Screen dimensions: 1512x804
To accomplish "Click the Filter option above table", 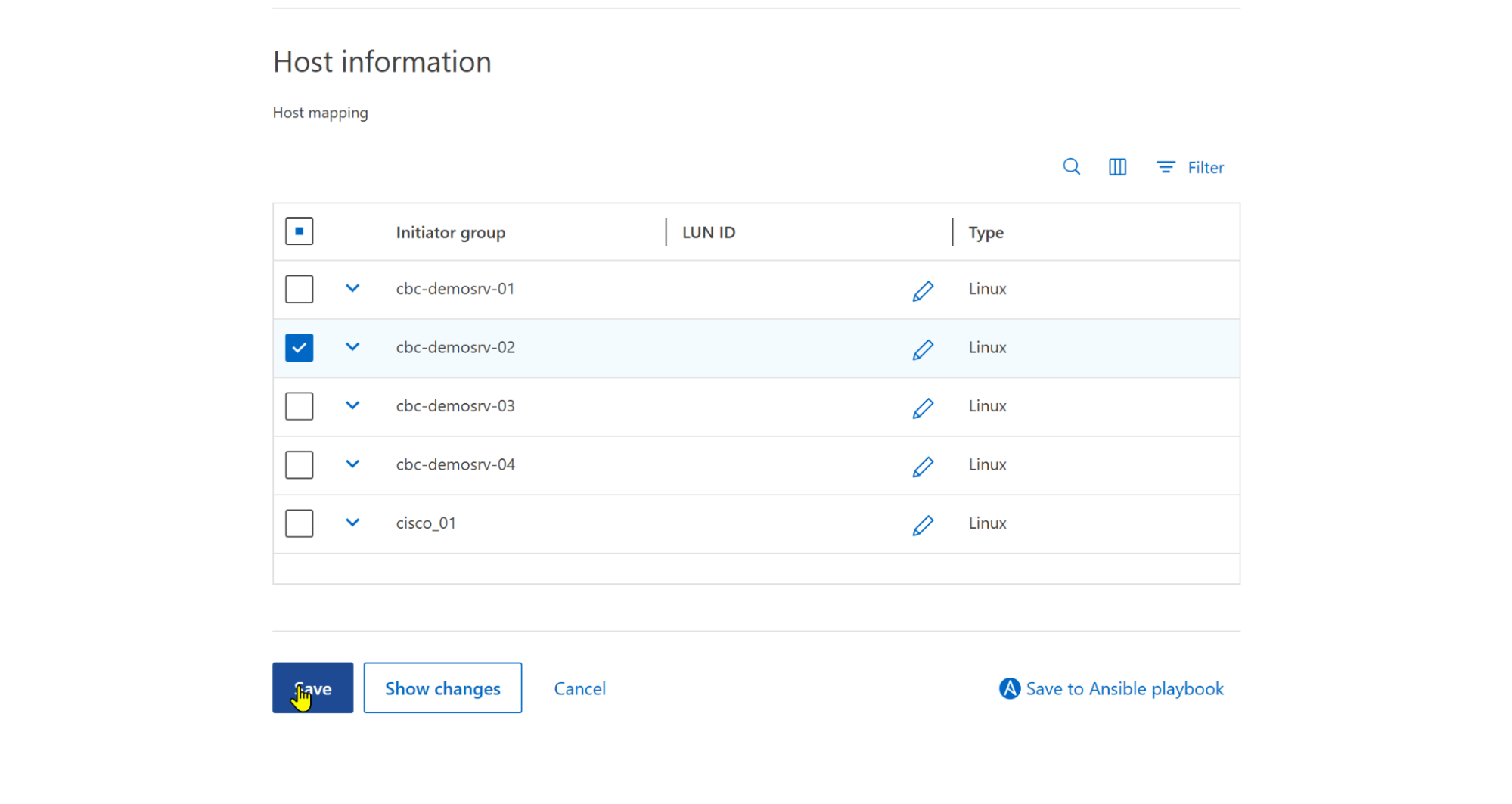I will [x=1190, y=167].
